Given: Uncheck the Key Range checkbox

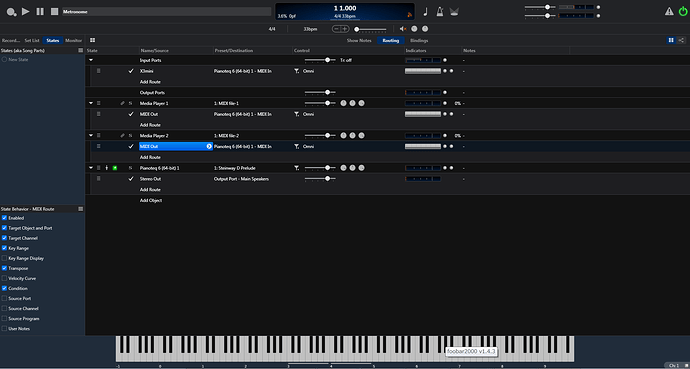Looking at the screenshot, I should click(4, 248).
